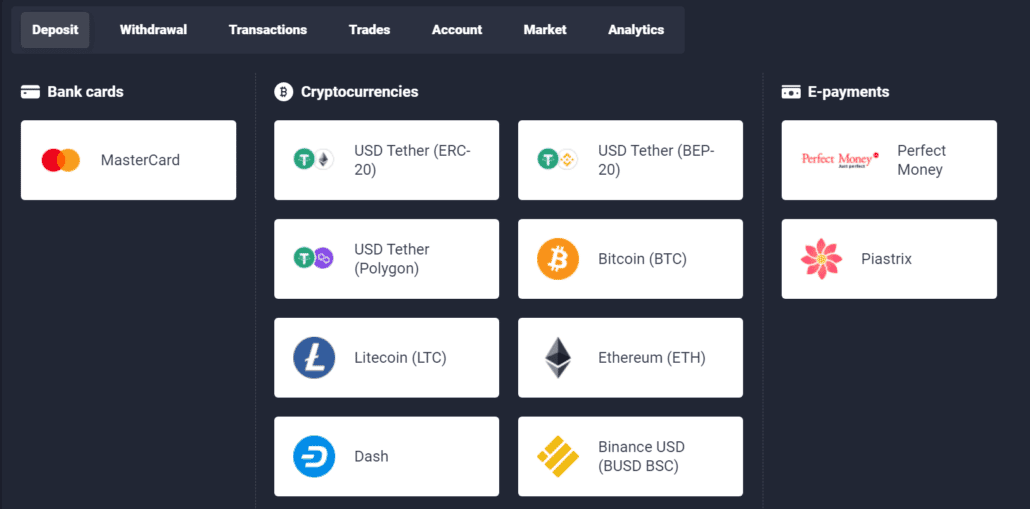Click the MasterCard logo icon

(61, 160)
